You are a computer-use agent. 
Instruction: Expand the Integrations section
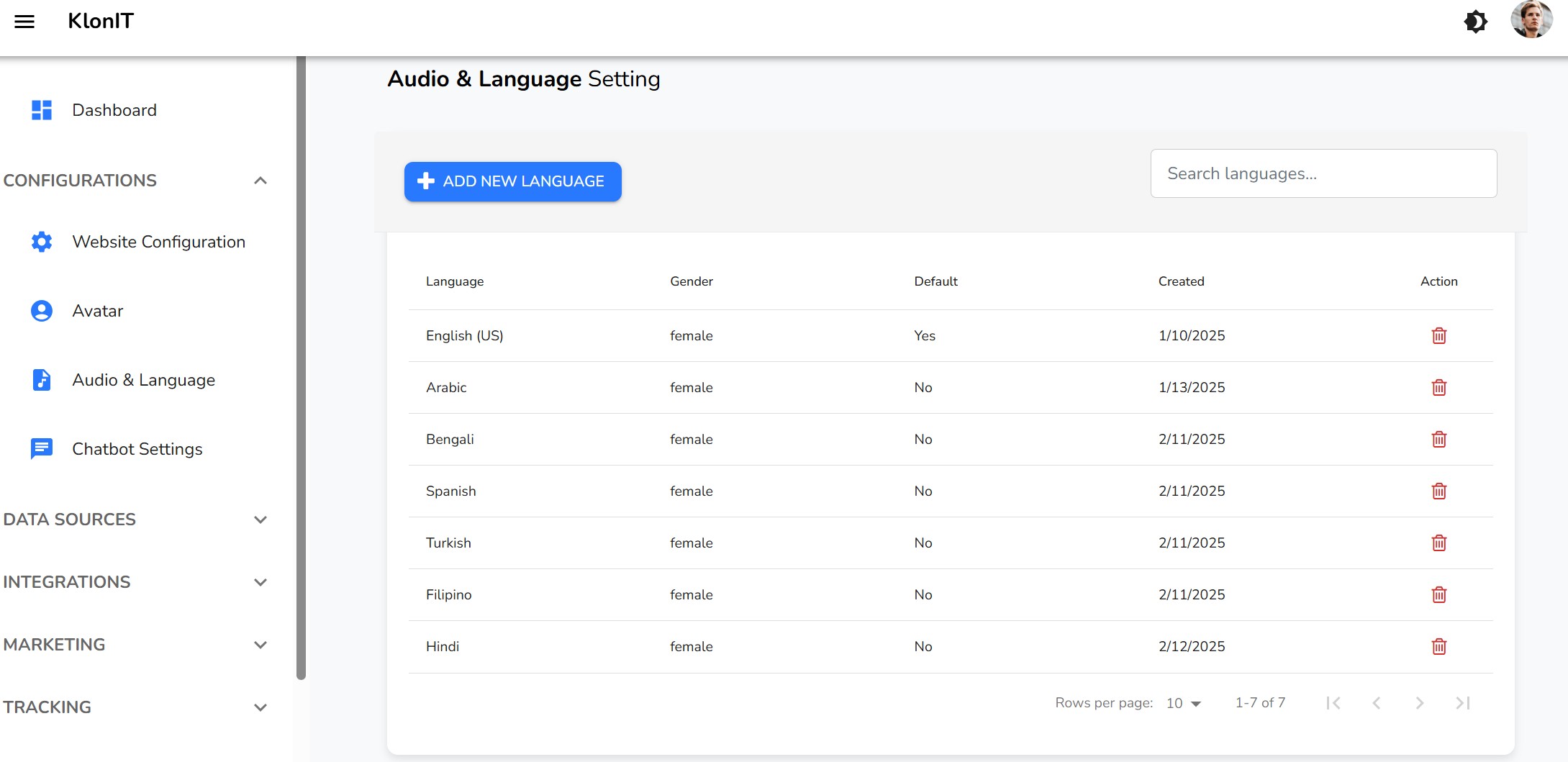(x=260, y=582)
